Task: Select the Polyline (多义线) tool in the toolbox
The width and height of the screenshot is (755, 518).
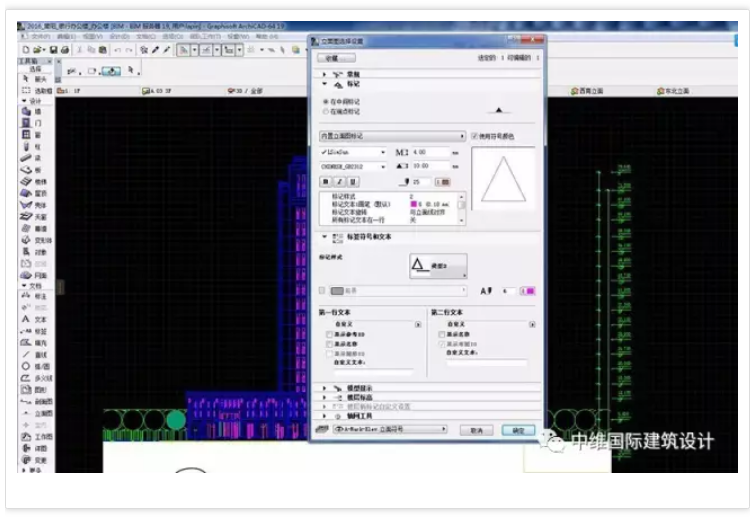Action: [36, 378]
